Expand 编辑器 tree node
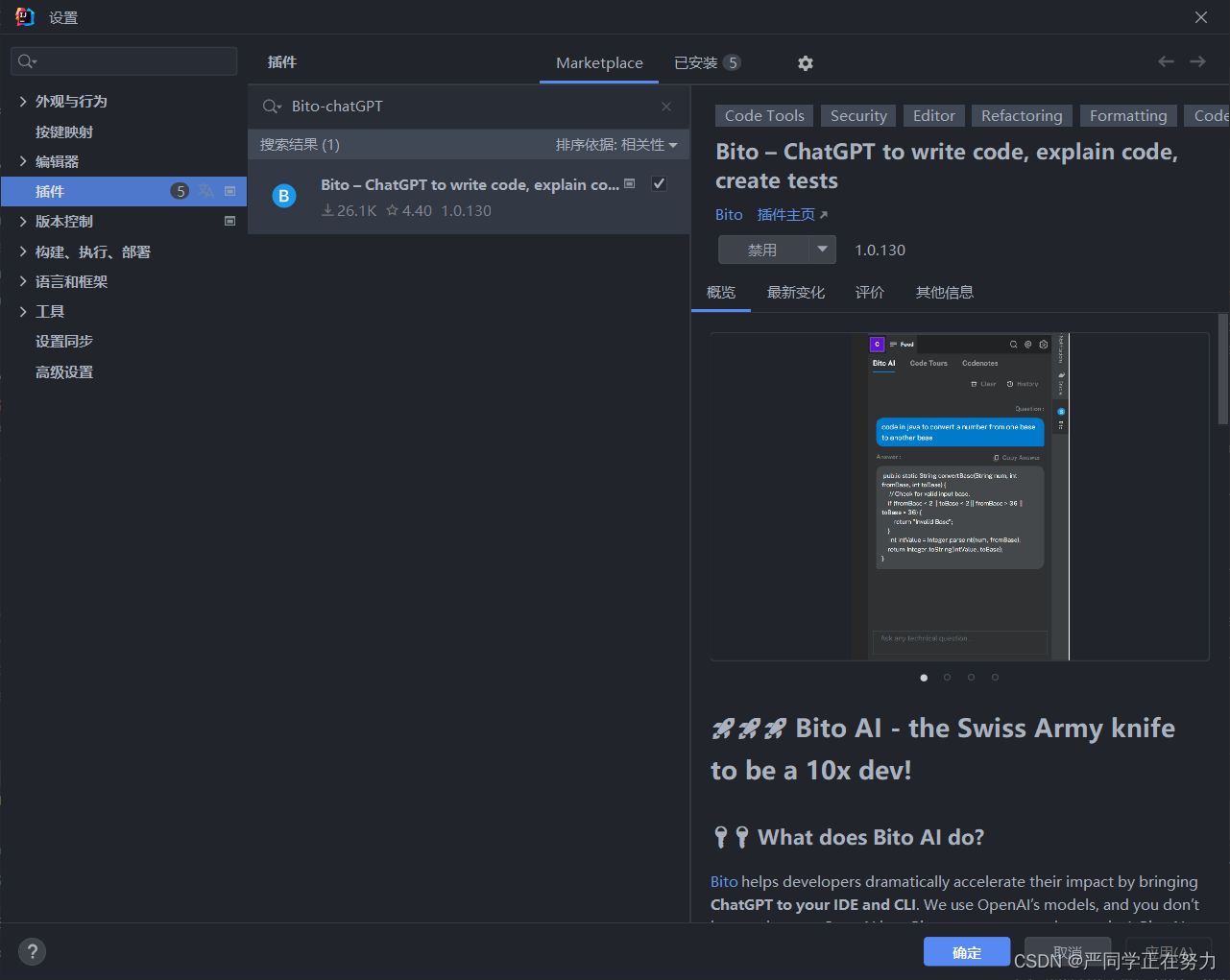Viewport: 1230px width, 980px height. [x=23, y=161]
